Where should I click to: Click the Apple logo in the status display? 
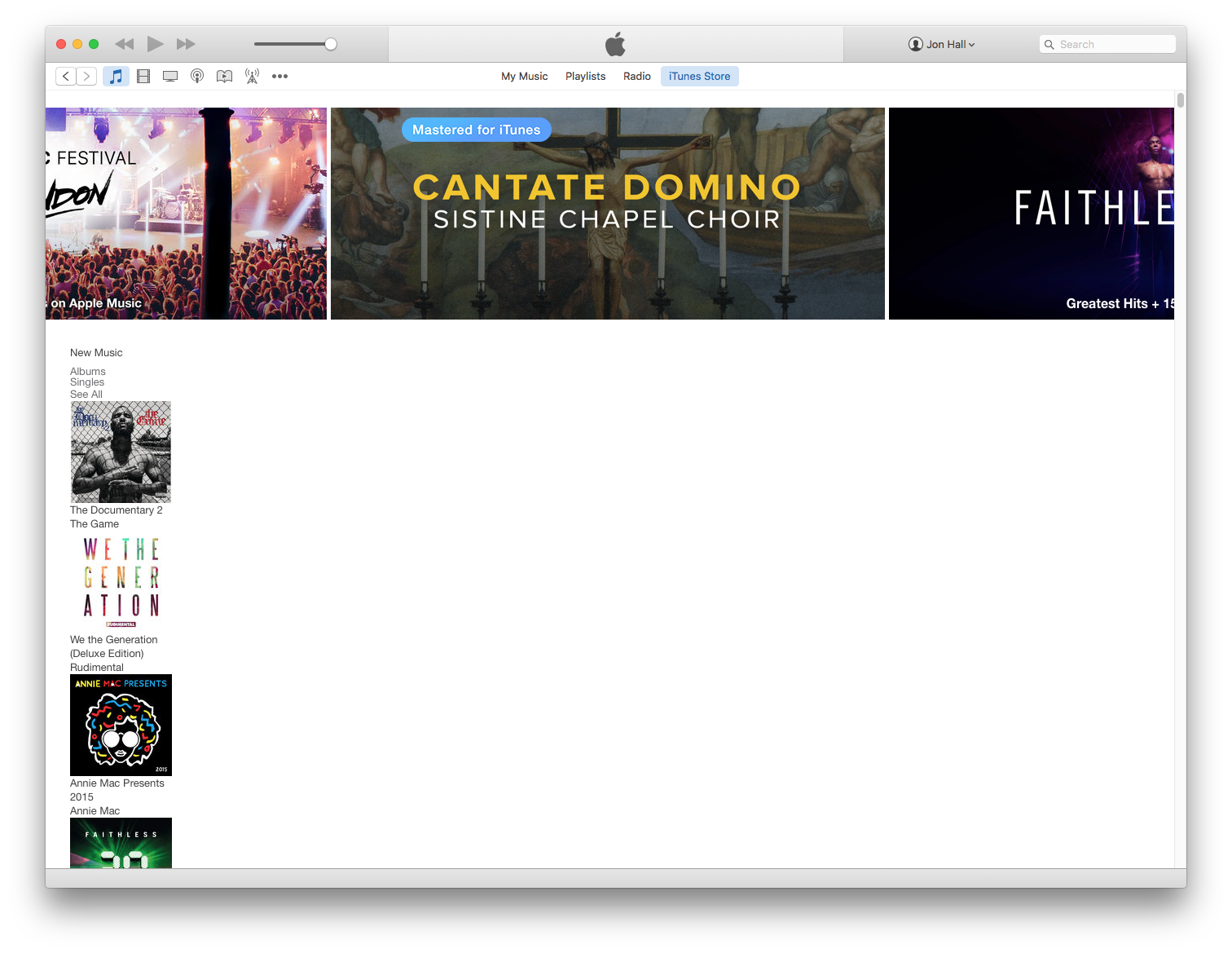616,44
